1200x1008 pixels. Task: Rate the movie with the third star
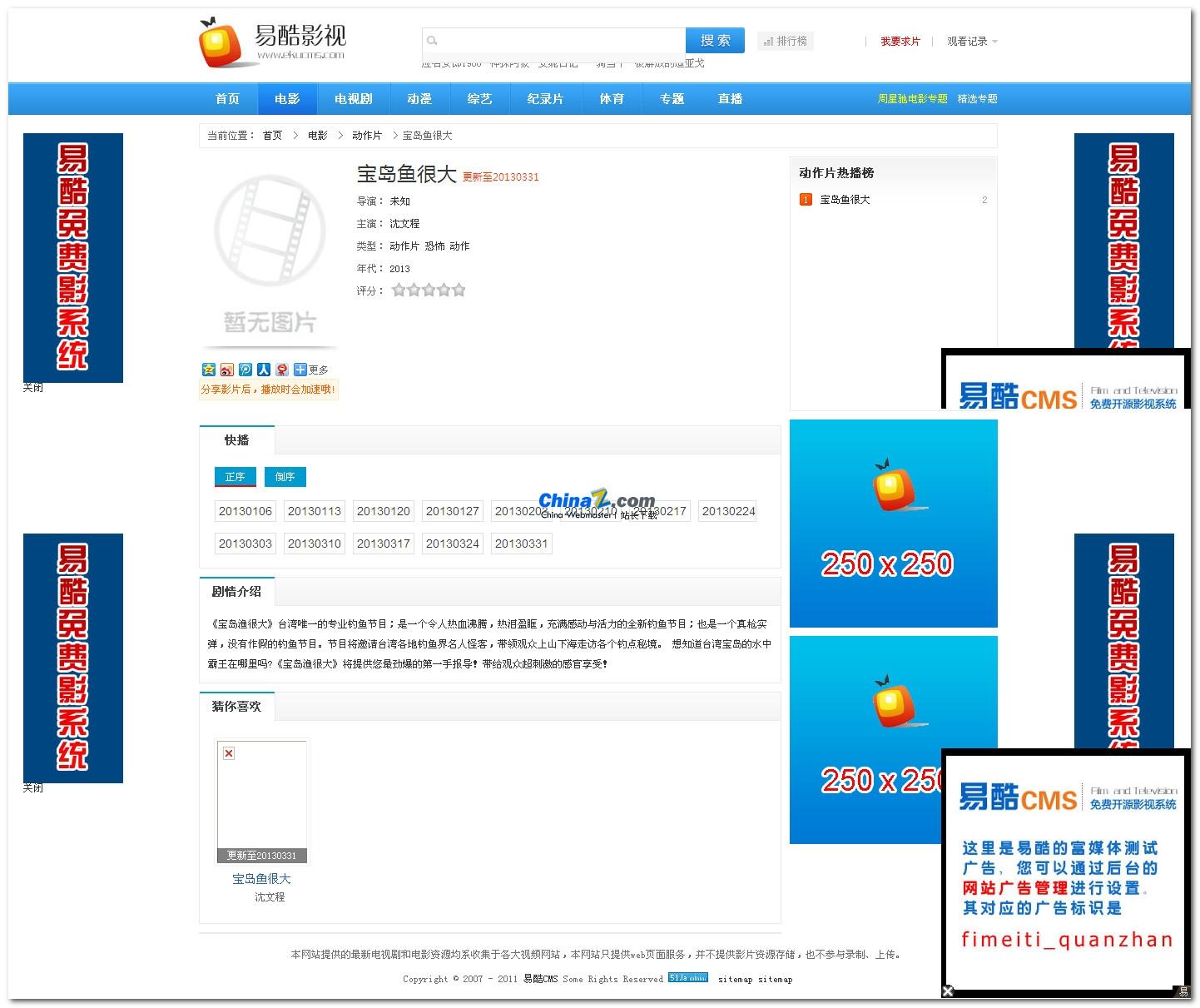(x=429, y=290)
